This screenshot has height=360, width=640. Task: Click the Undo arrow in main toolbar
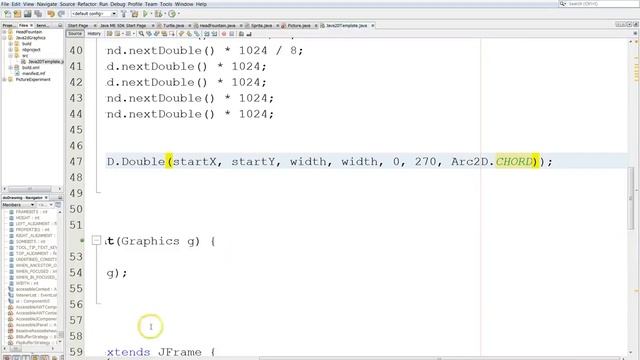pyautogui.click(x=51, y=14)
